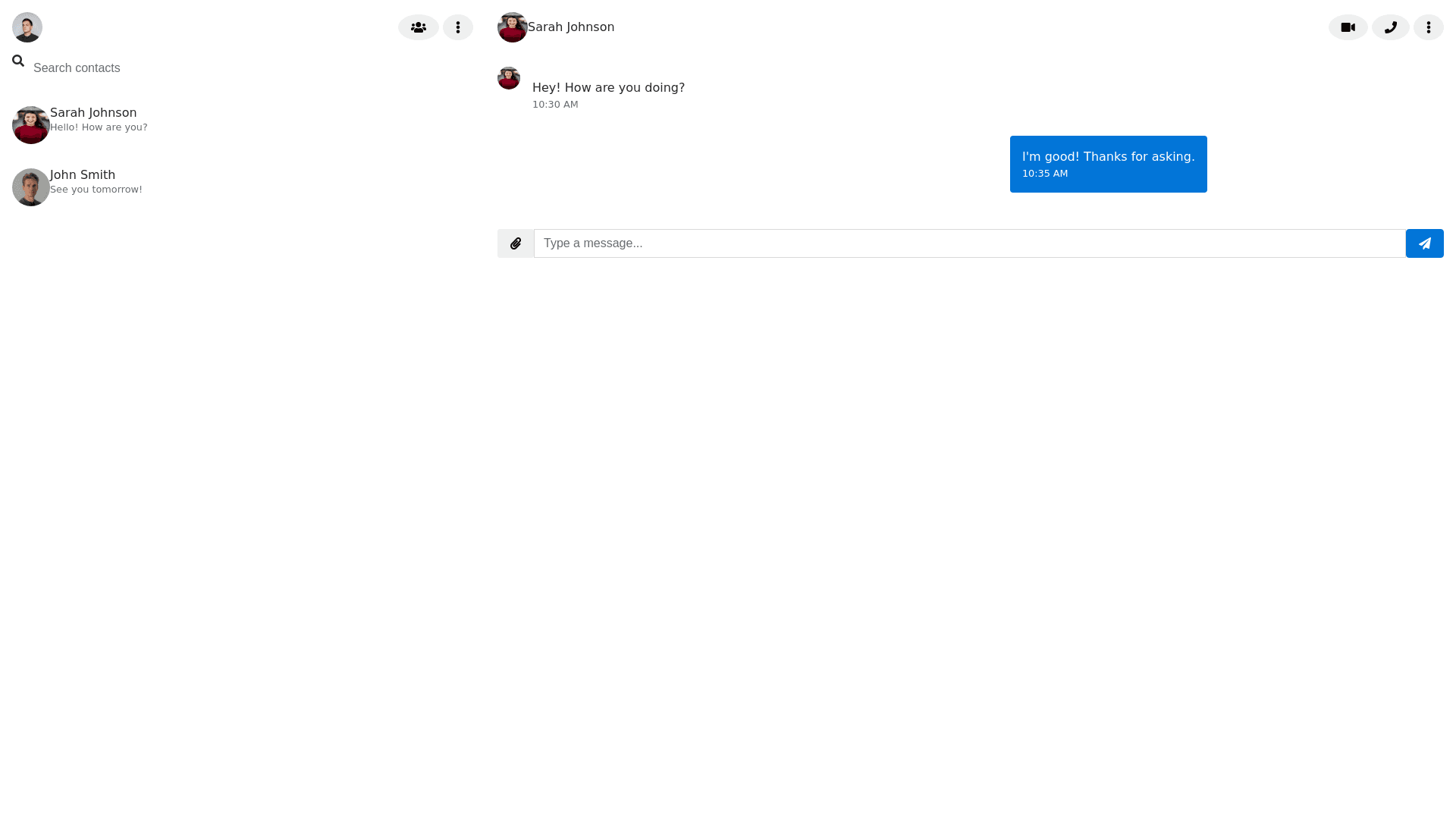1456x819 pixels.
Task: Click Sarah Johnson's name in chat header
Action: (571, 27)
